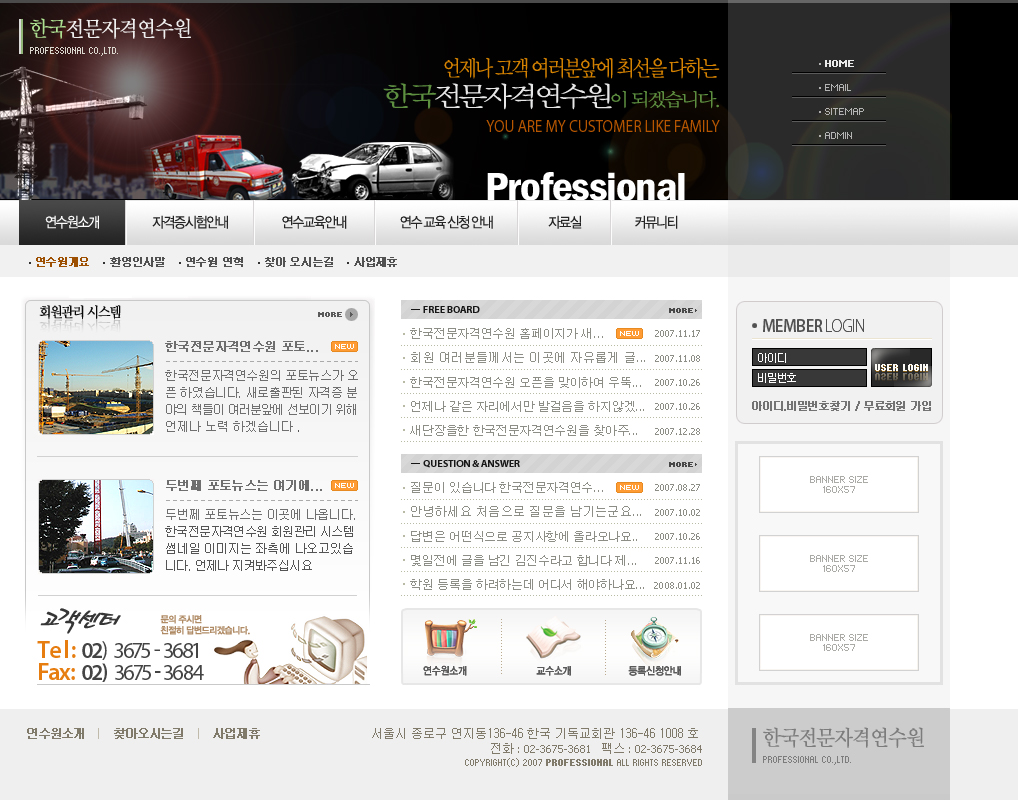Click the 찾아오시는길 footer link
This screenshot has width=1018, height=800.
(x=148, y=733)
